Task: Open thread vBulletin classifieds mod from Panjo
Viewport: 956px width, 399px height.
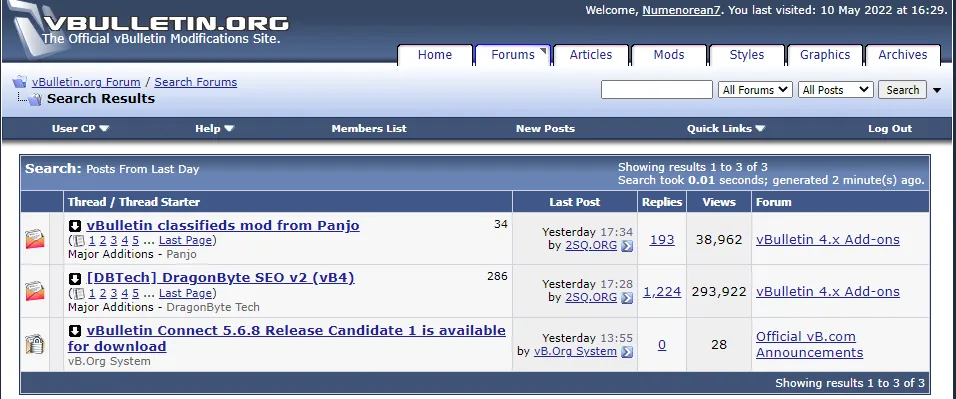Action: click(x=223, y=226)
